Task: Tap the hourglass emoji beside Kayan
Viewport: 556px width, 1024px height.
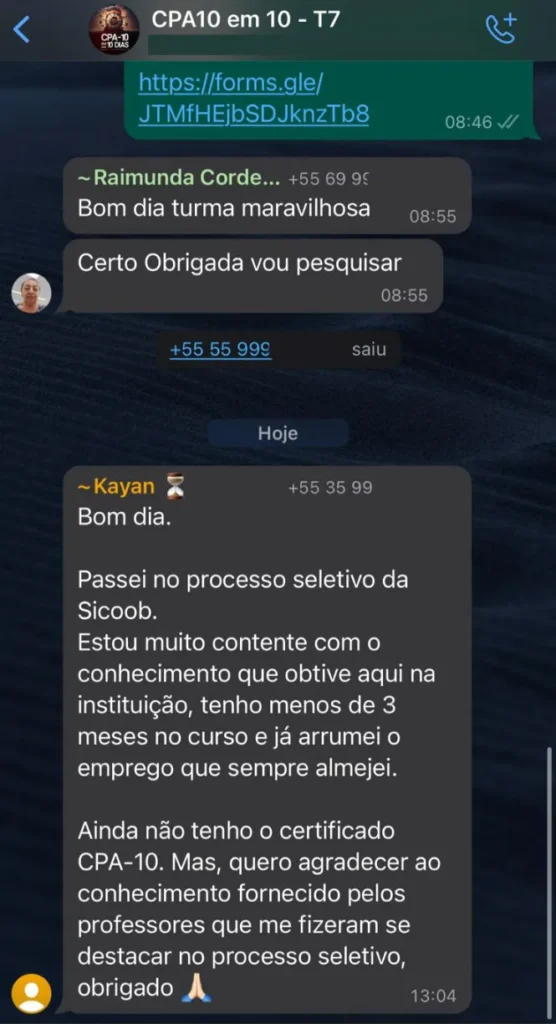Action: click(x=175, y=487)
